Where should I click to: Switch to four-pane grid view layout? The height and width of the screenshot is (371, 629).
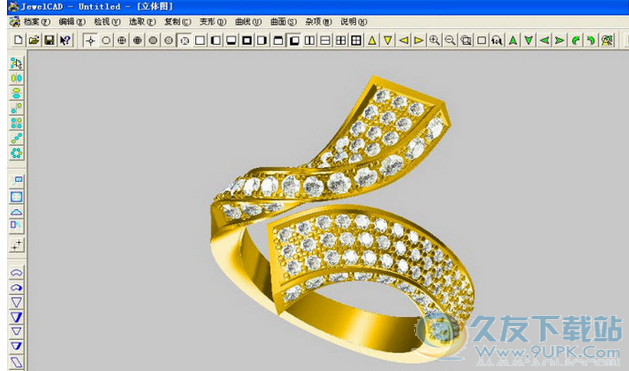[341, 40]
